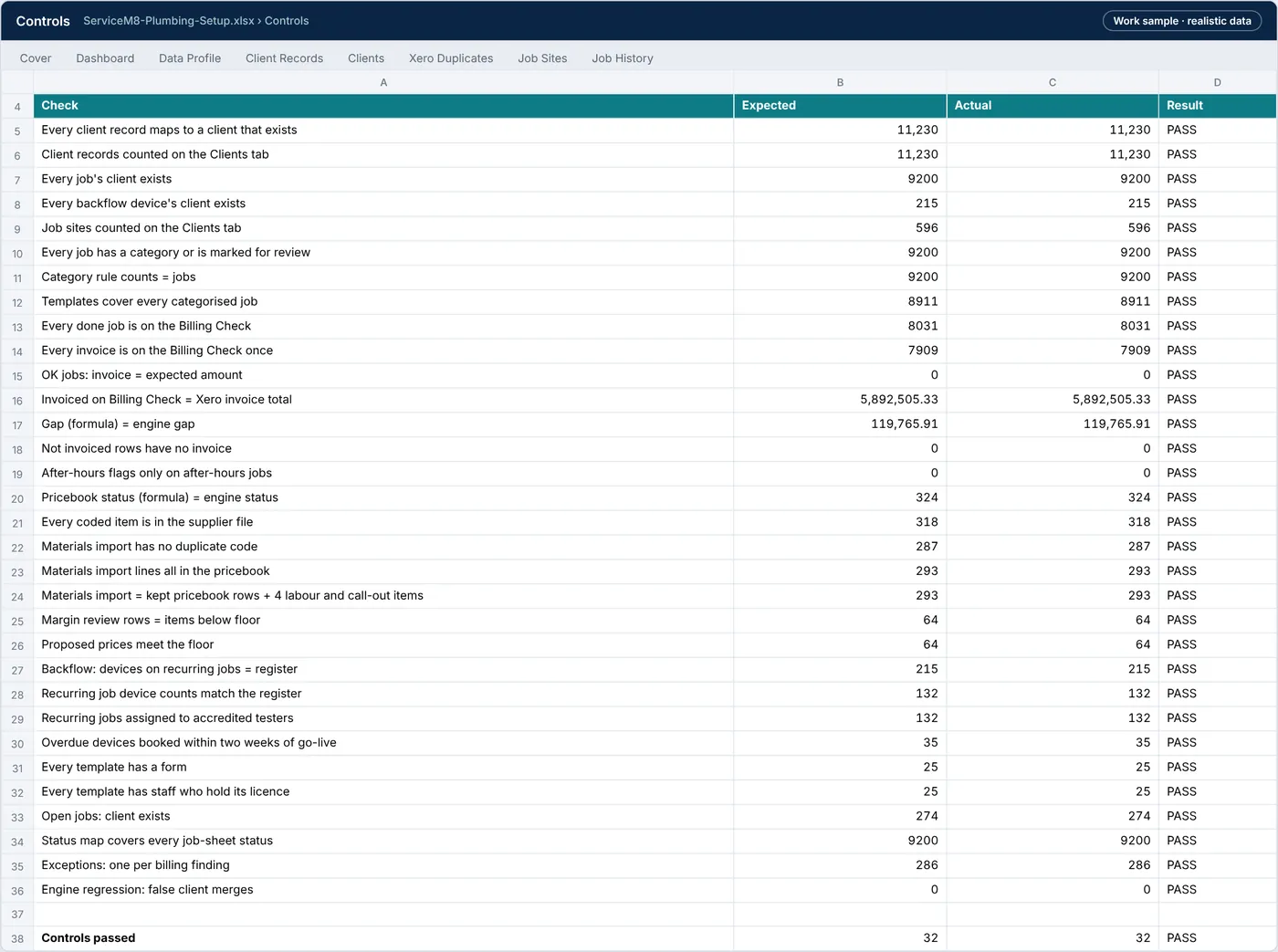The image size is (1278, 952).
Task: Click the 'Actual' header cell
Action: (x=1053, y=106)
